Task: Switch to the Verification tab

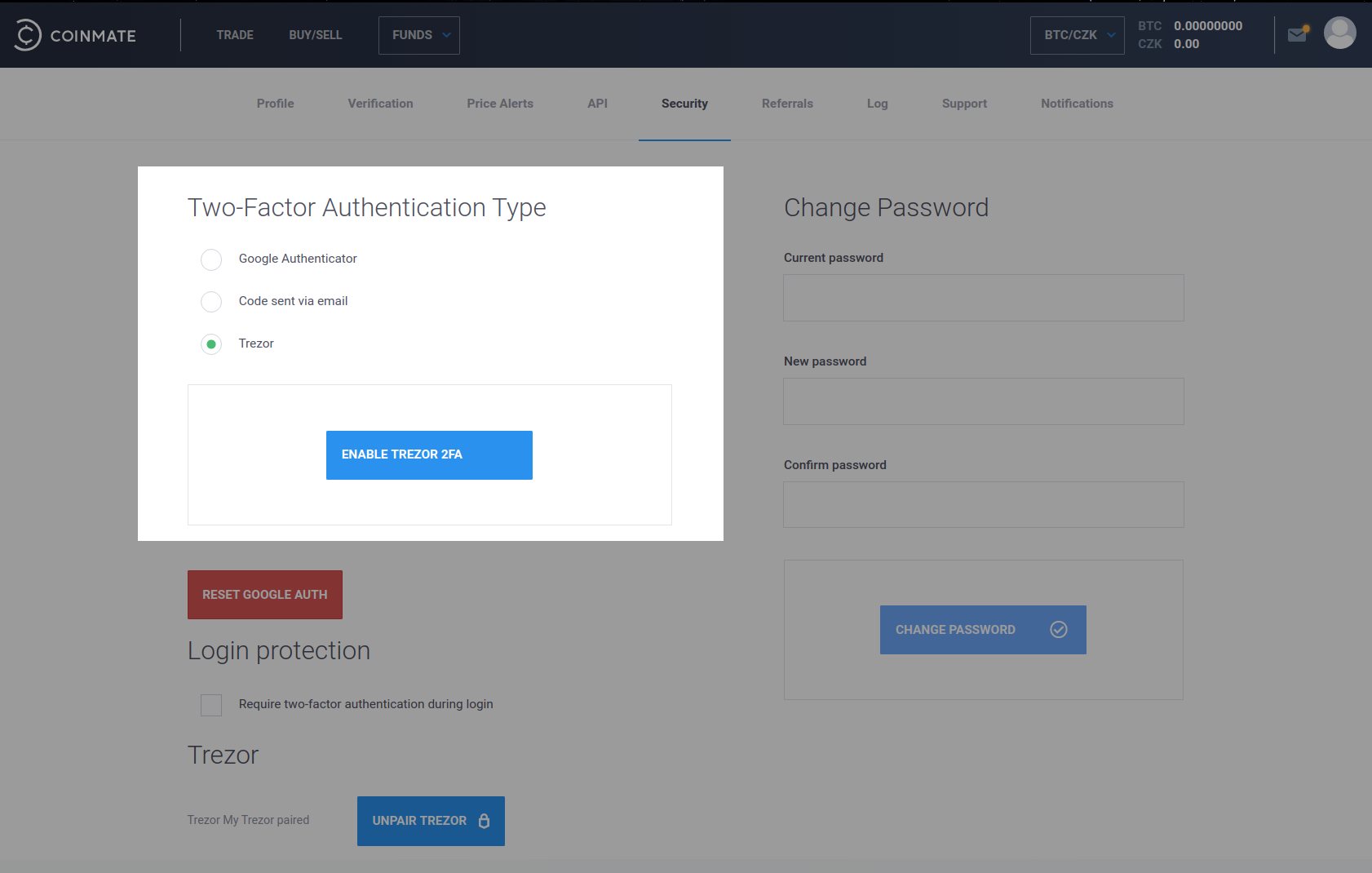Action: [x=380, y=104]
